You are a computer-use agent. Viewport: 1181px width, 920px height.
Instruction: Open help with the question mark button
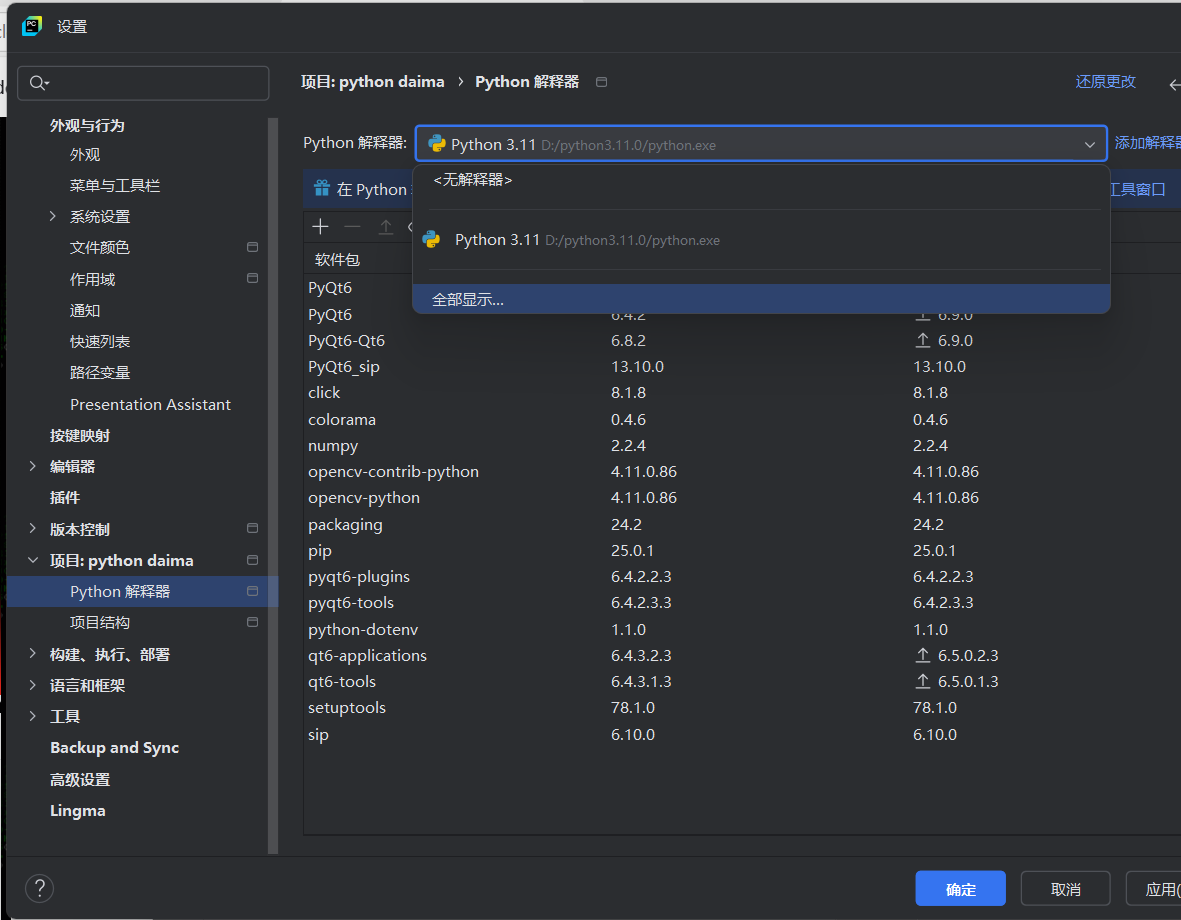pos(39,888)
